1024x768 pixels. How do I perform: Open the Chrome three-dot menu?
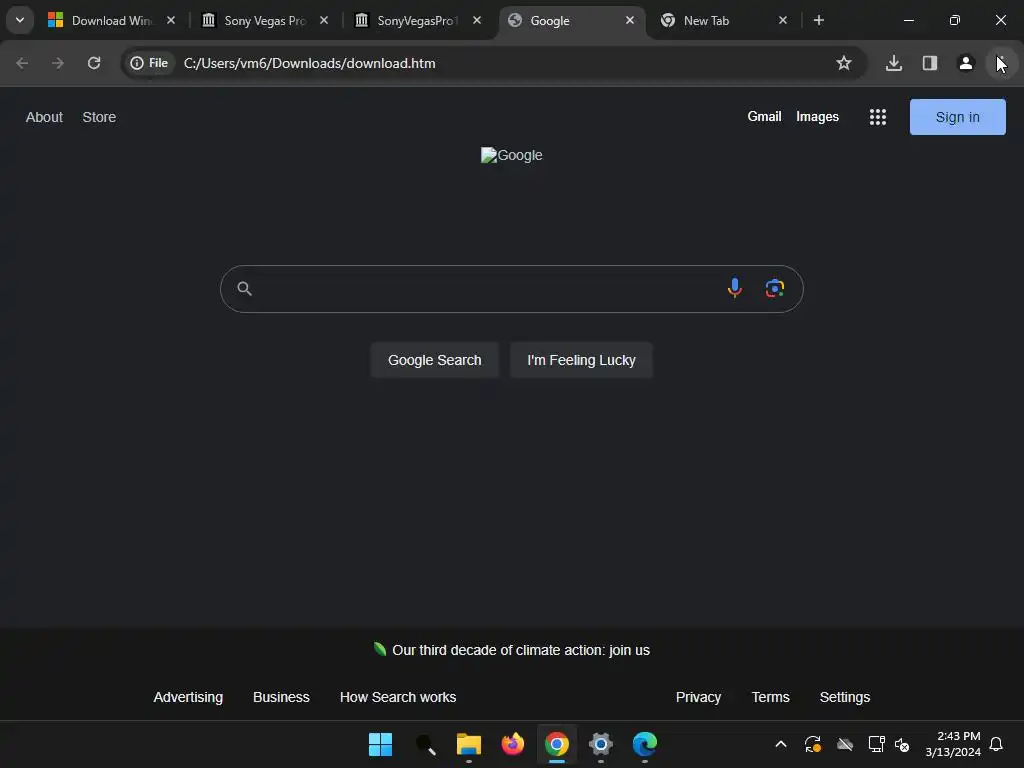(x=1001, y=63)
